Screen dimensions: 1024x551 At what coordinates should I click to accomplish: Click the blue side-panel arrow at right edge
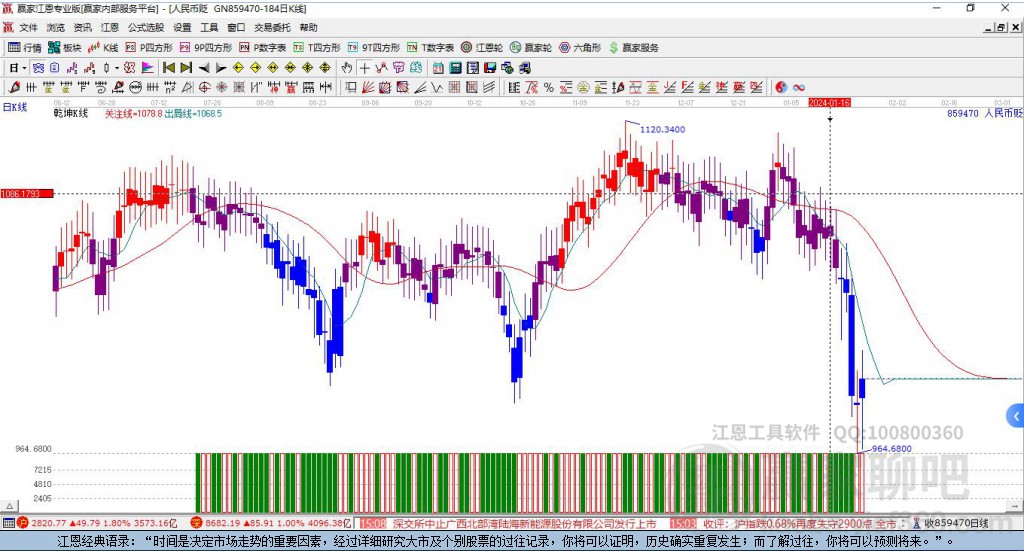[x=1016, y=415]
